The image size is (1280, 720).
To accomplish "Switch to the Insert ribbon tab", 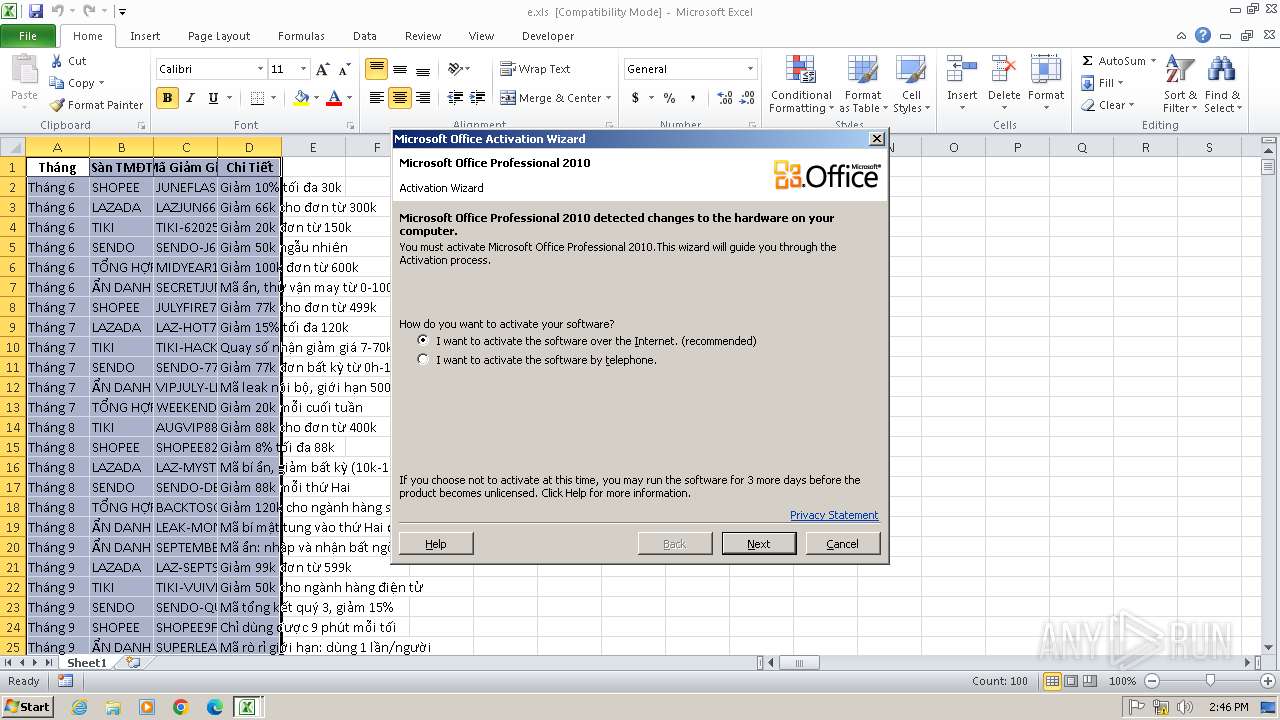I will pos(145,36).
